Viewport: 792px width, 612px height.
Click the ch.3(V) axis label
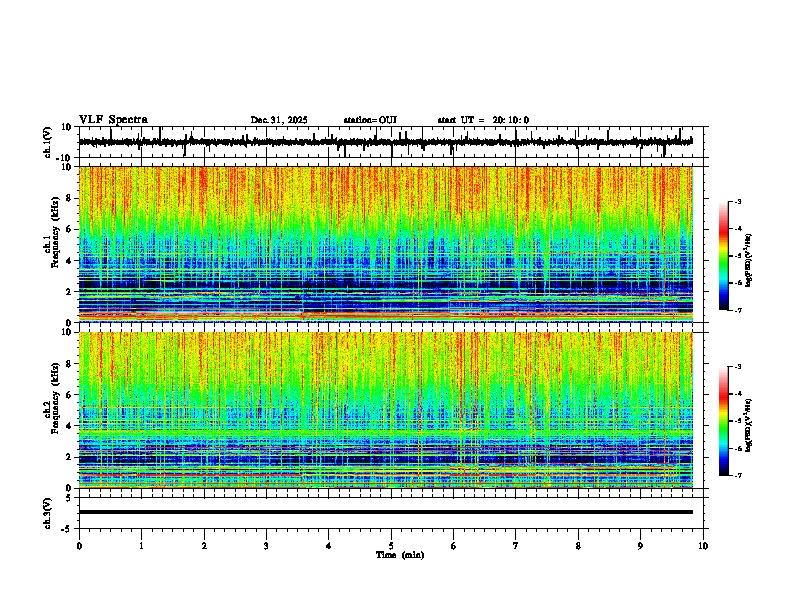[48, 513]
